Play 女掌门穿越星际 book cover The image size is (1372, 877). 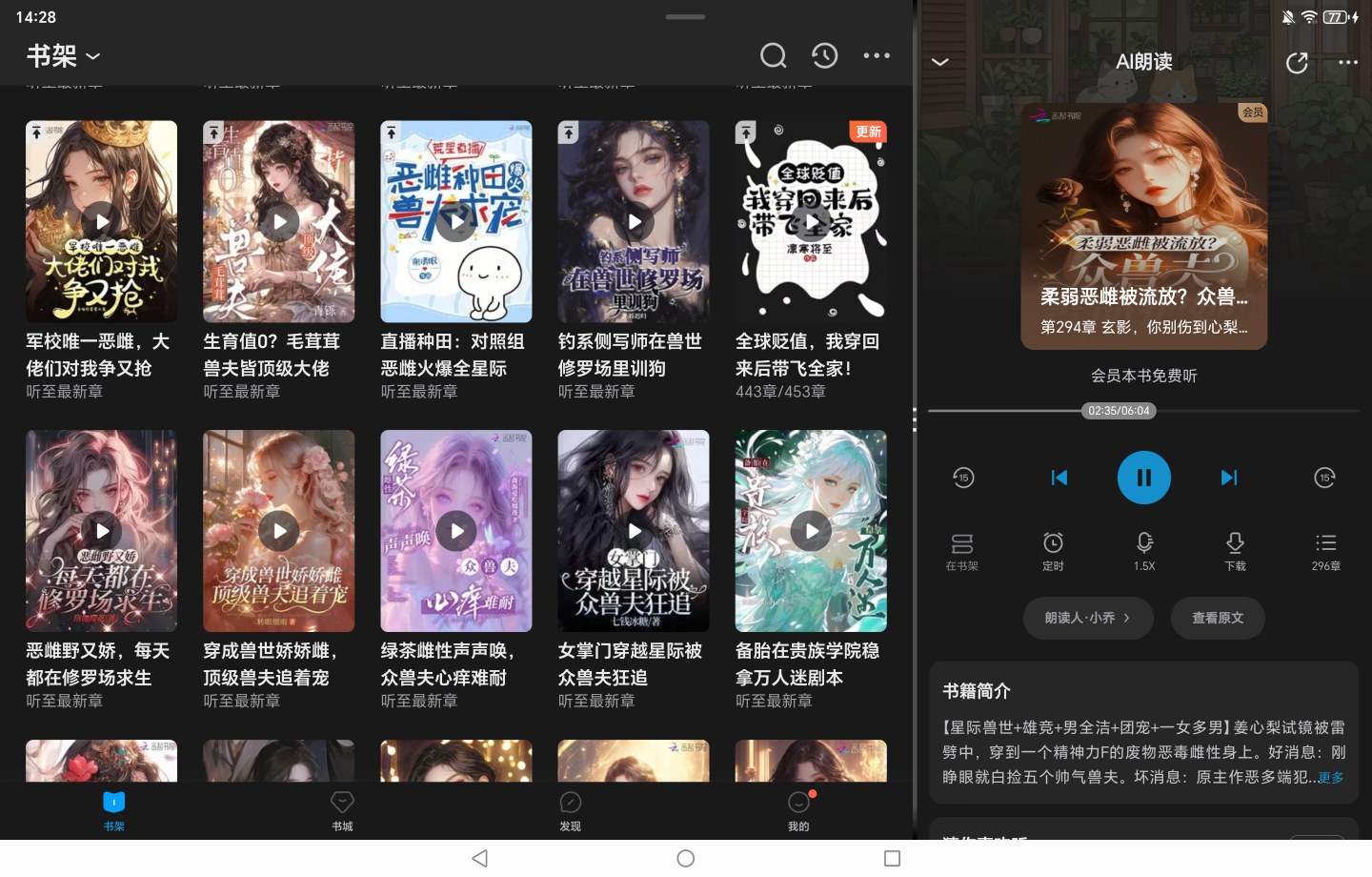tap(634, 531)
